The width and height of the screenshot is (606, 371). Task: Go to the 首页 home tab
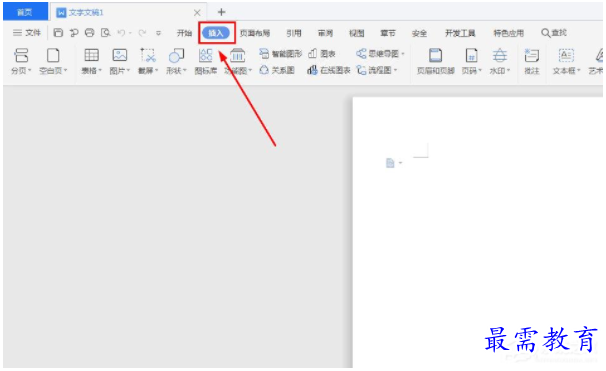click(x=25, y=12)
